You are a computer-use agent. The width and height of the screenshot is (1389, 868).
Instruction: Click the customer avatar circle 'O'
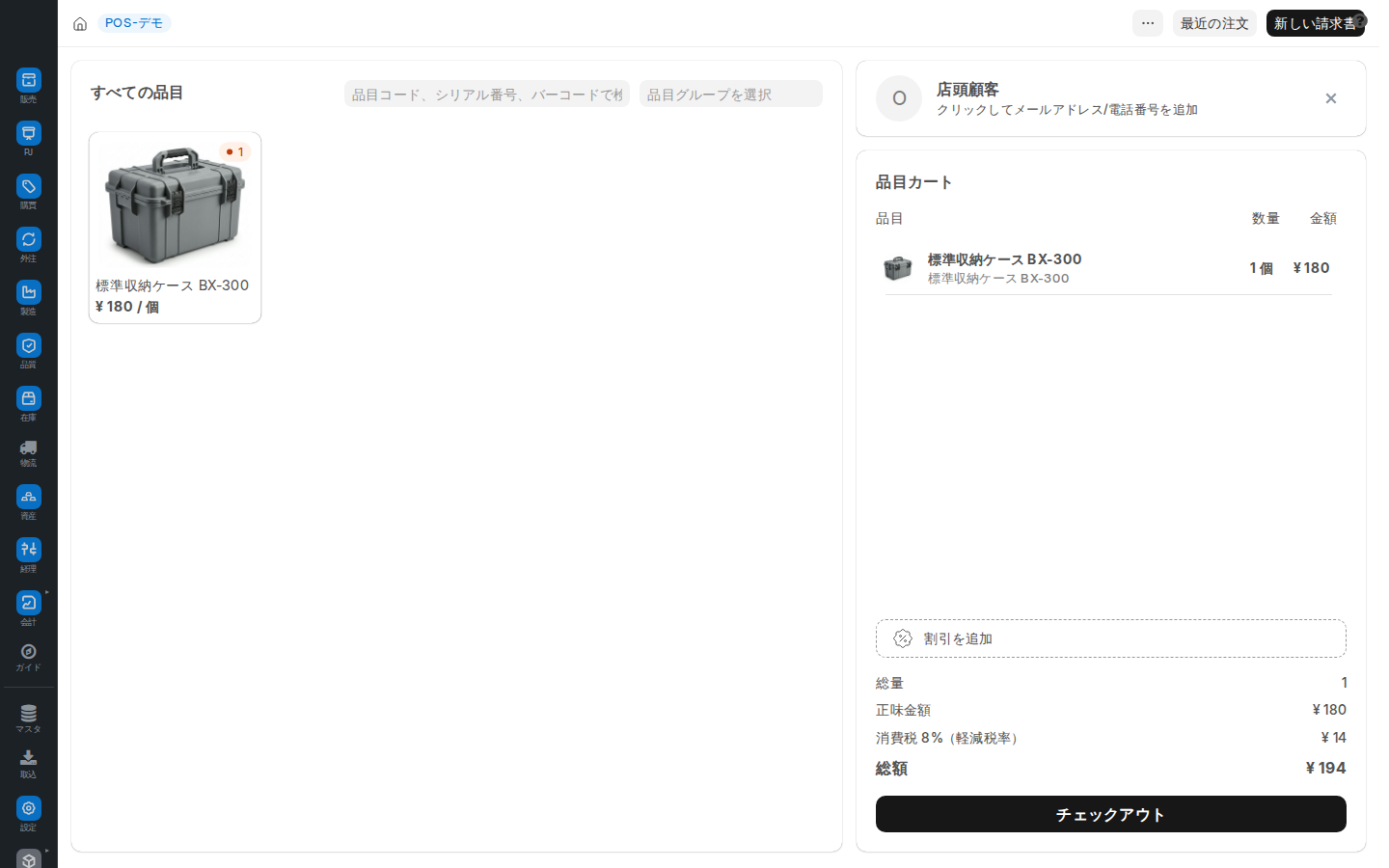pos(899,98)
